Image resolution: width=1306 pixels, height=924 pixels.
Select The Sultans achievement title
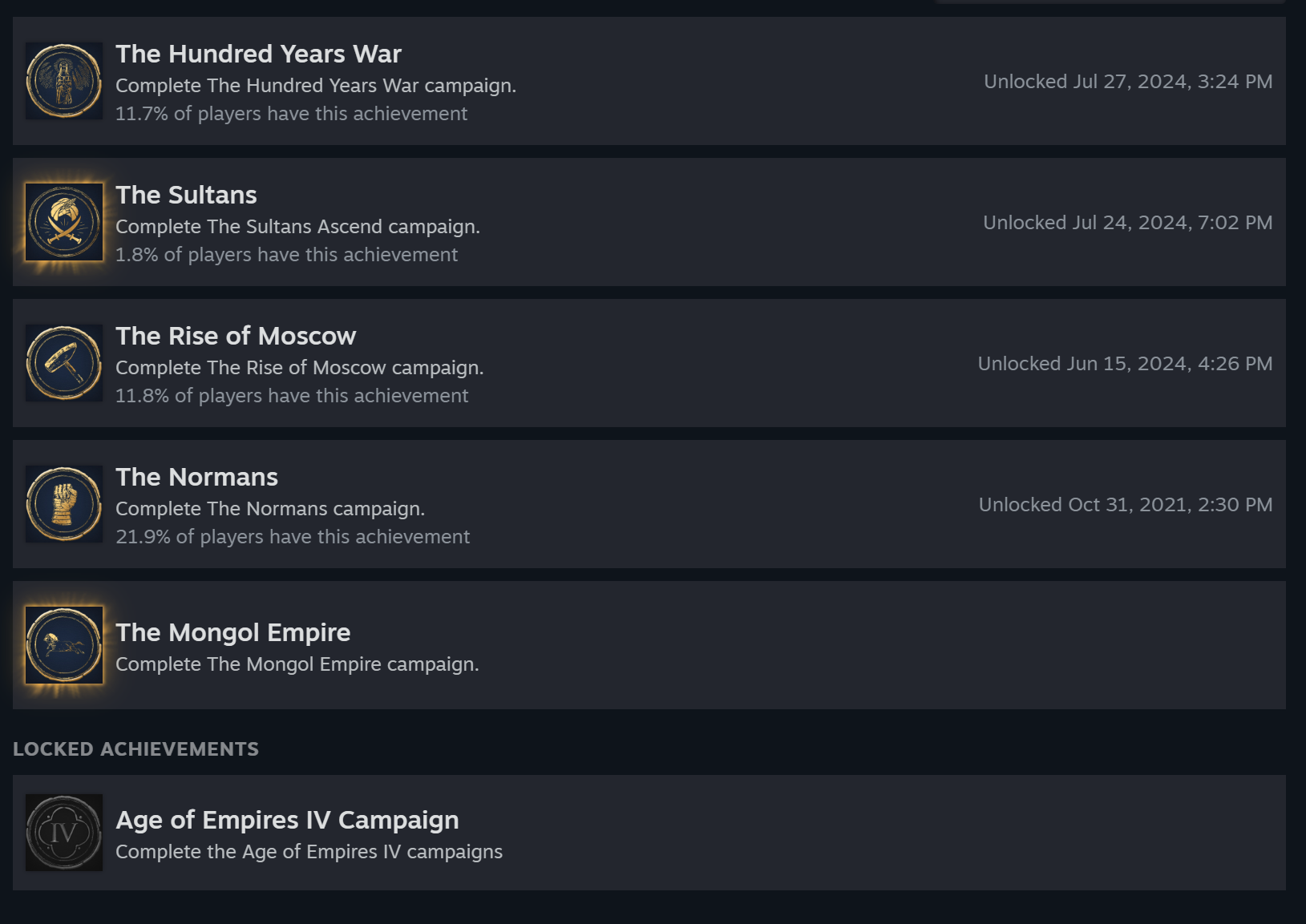pyautogui.click(x=186, y=195)
